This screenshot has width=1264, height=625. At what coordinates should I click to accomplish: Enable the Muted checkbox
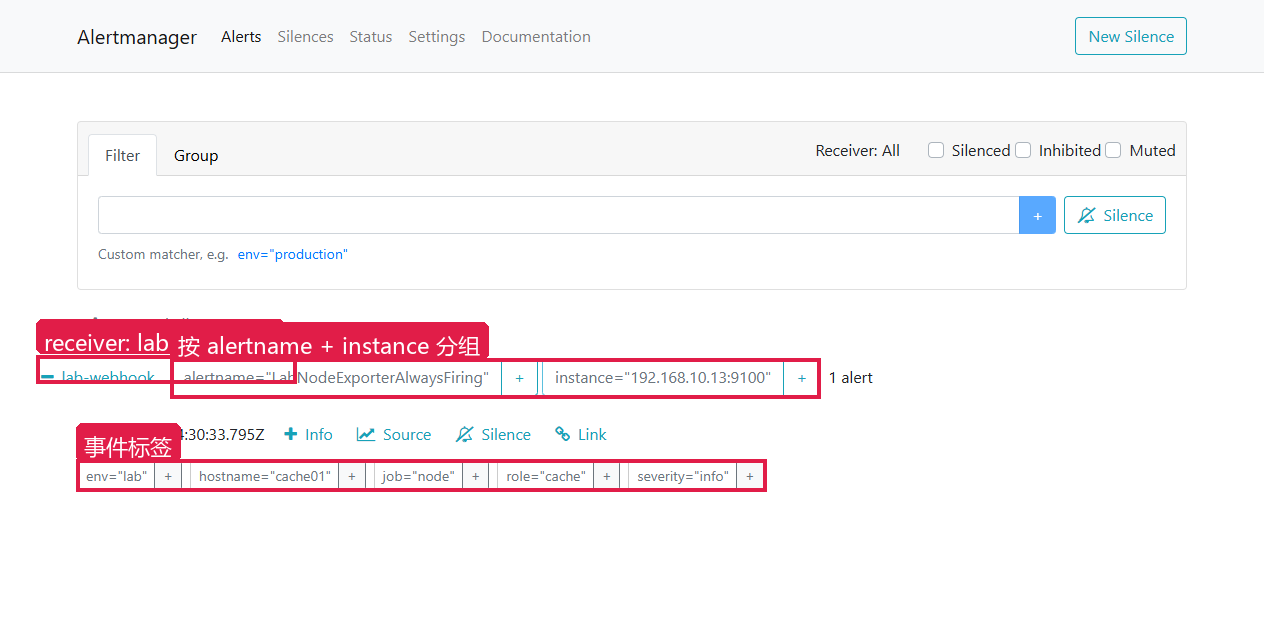[x=1113, y=150]
